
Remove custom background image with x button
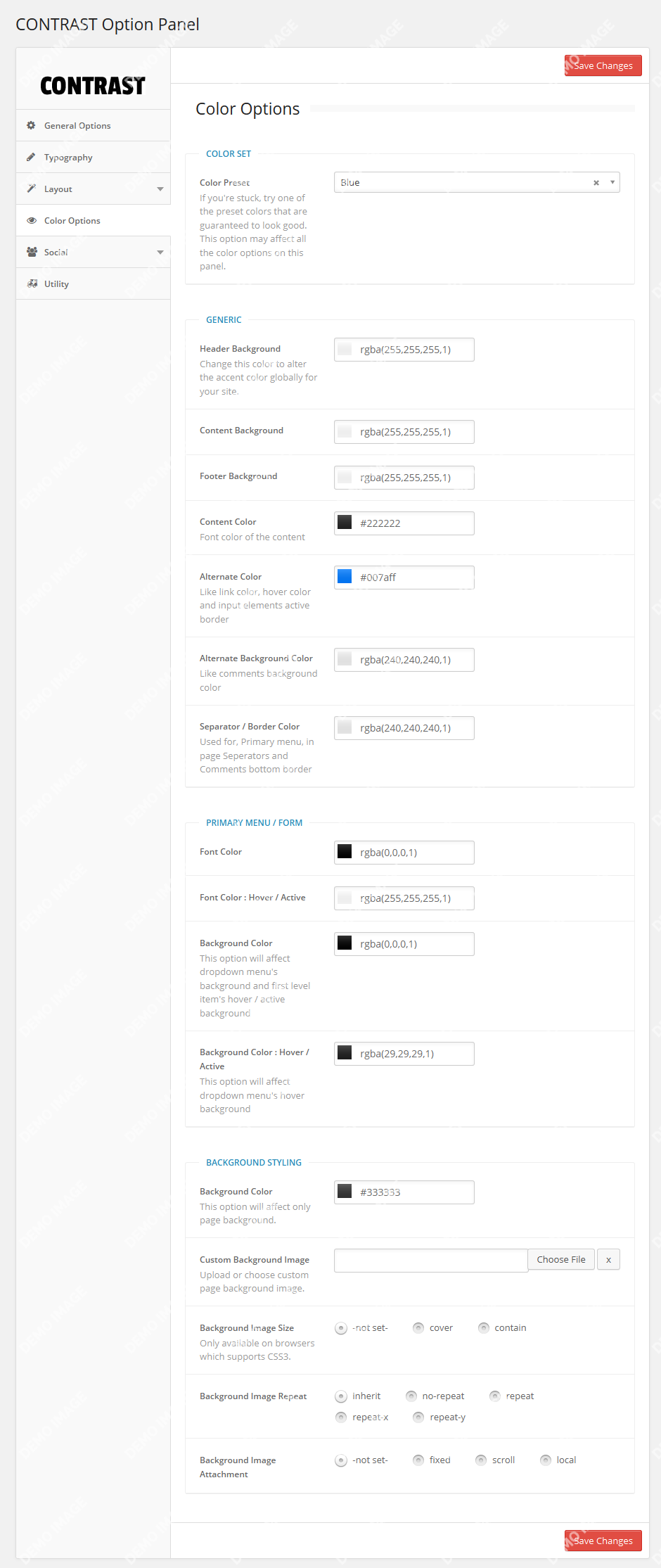pyautogui.click(x=608, y=1259)
